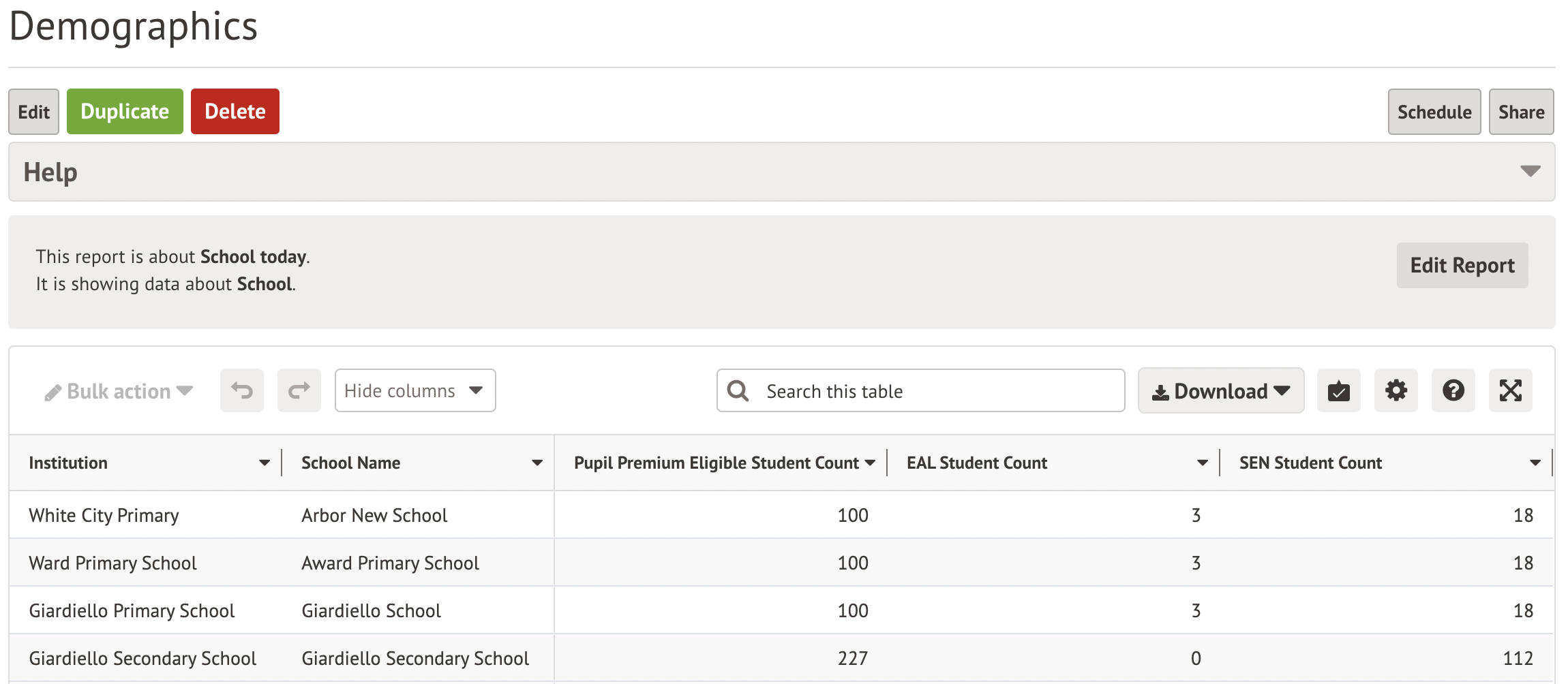Click the question mark help icon
The width and height of the screenshot is (1568, 684).
point(1453,391)
